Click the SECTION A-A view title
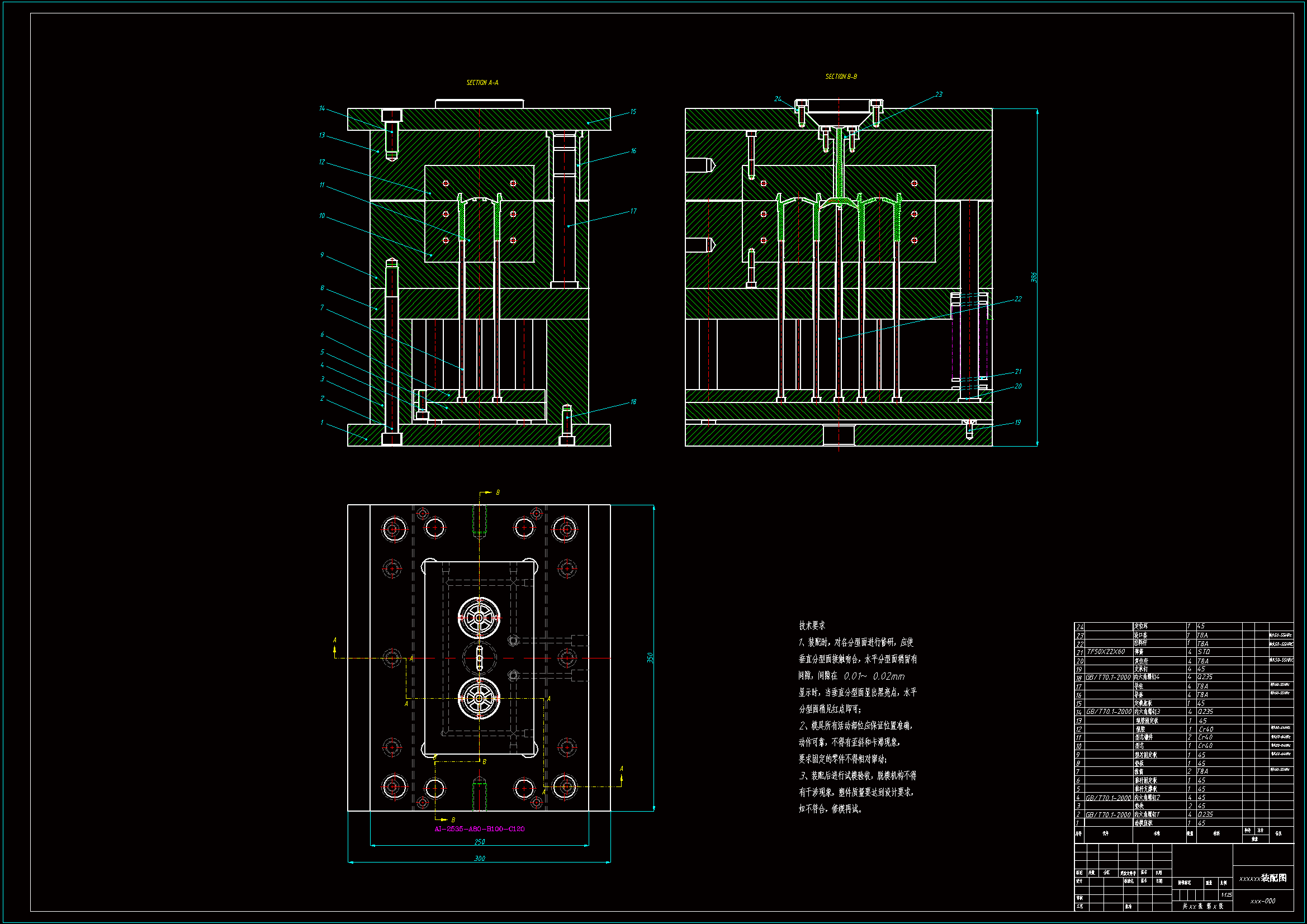Image resolution: width=1307 pixels, height=924 pixels. pos(482,83)
